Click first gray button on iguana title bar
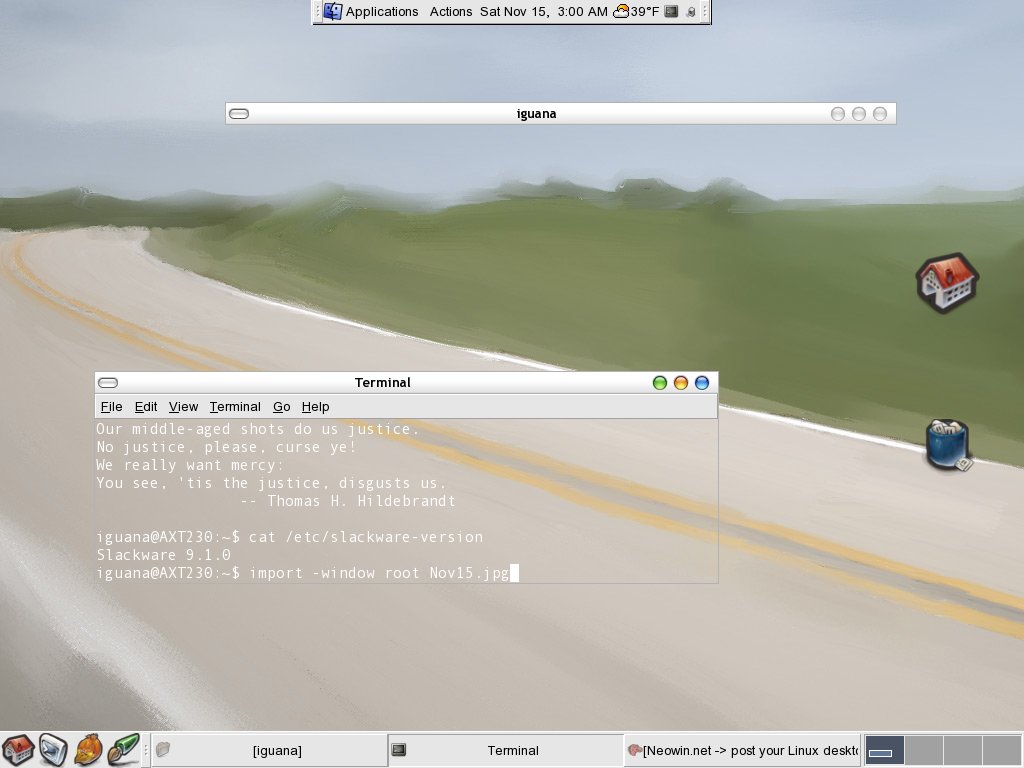The width and height of the screenshot is (1024, 768). pyautogui.click(x=838, y=114)
